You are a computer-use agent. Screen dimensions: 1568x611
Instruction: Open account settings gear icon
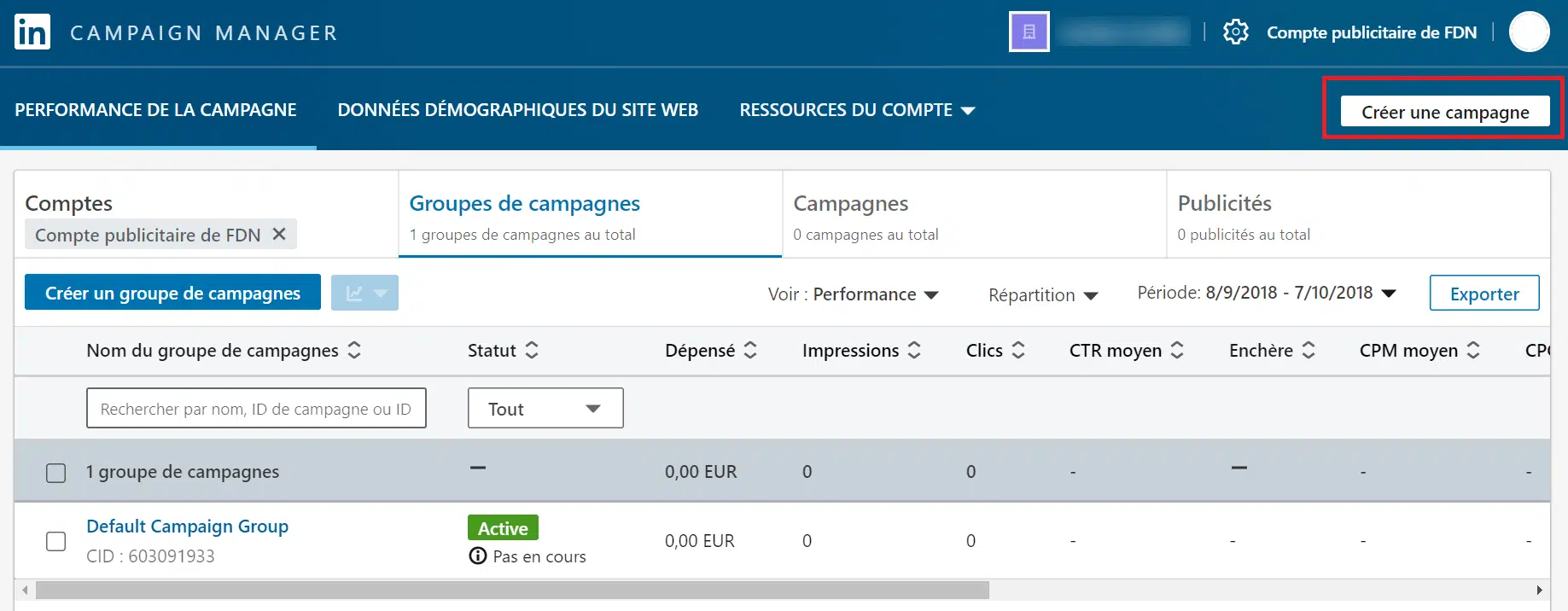click(1235, 32)
